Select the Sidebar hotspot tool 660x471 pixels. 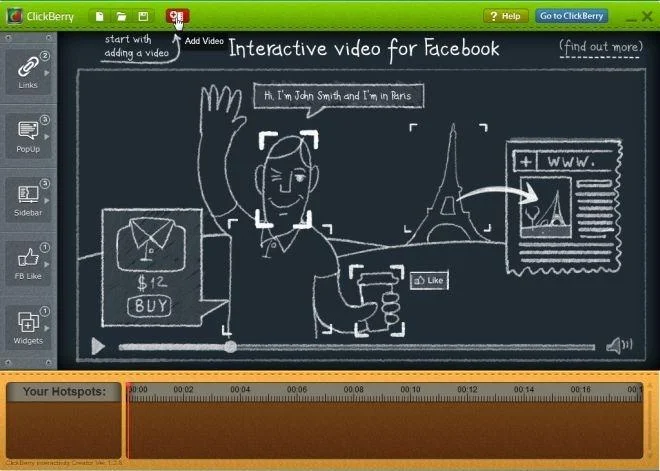point(28,199)
